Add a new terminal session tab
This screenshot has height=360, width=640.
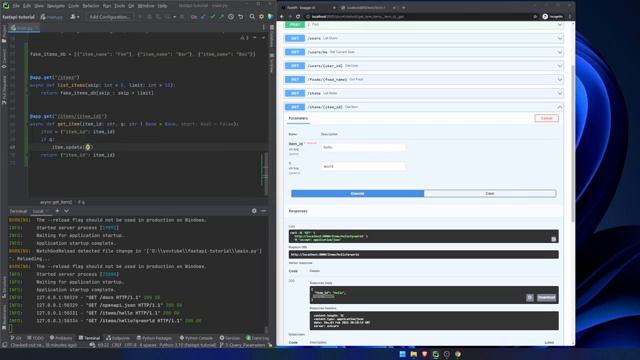click(x=57, y=211)
